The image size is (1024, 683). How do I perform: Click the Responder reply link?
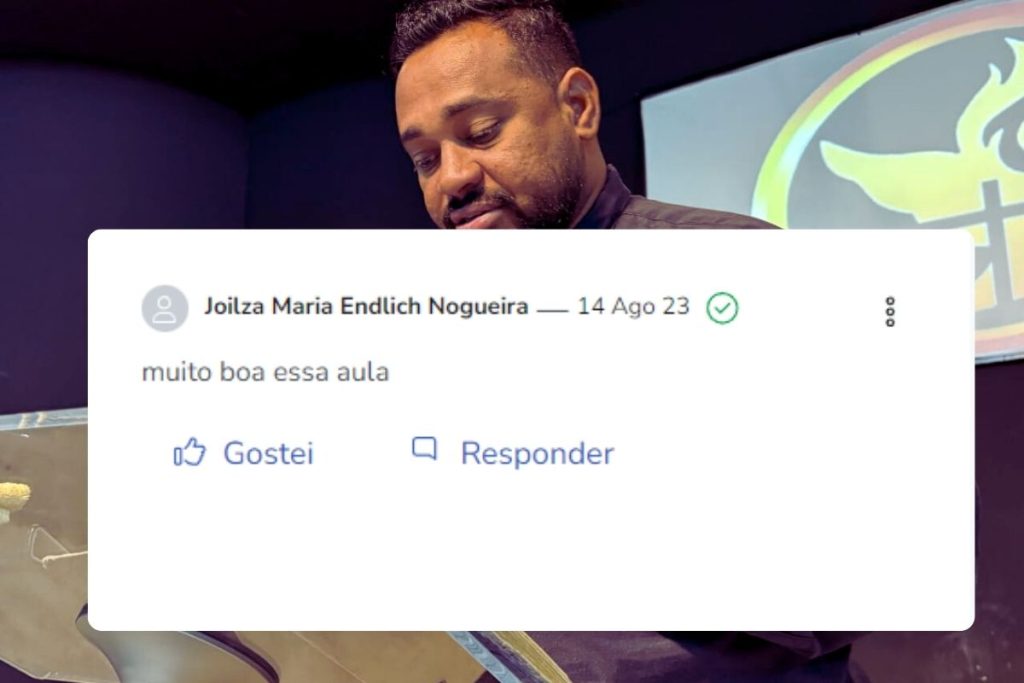click(537, 454)
